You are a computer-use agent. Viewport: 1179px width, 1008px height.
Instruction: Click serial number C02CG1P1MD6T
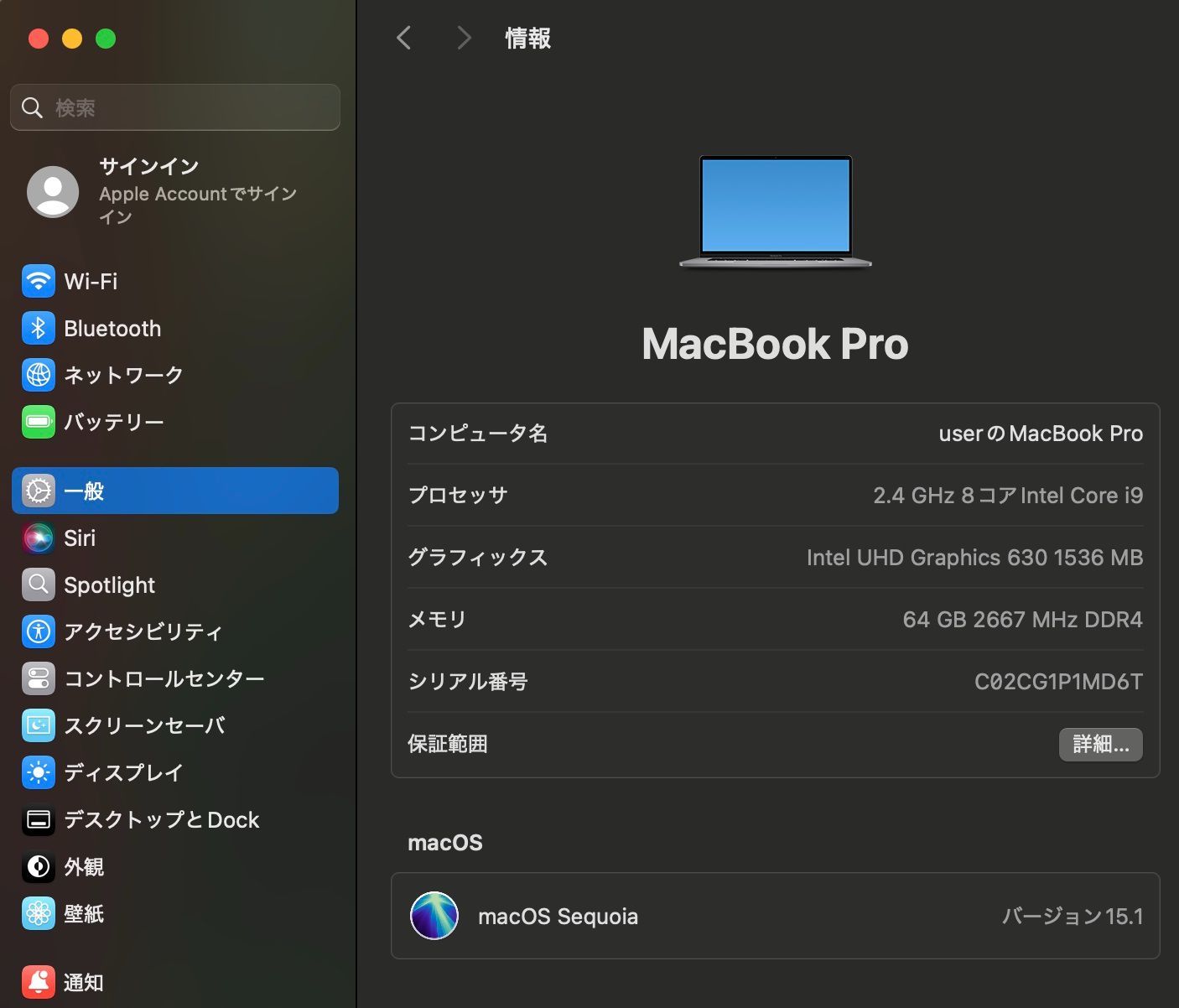click(x=1058, y=682)
